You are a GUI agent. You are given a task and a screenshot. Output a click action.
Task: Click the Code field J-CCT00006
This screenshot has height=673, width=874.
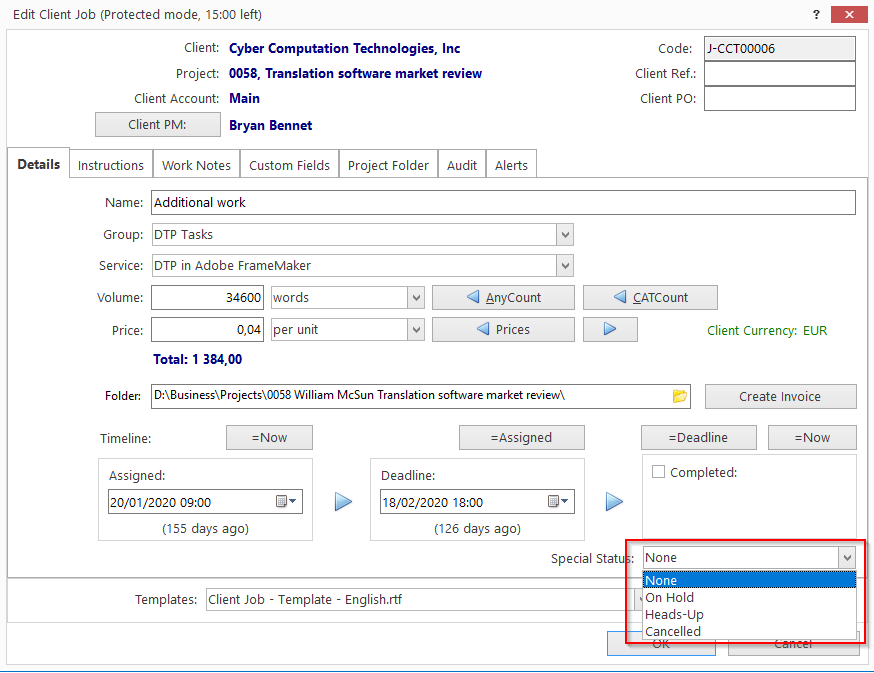coord(780,49)
